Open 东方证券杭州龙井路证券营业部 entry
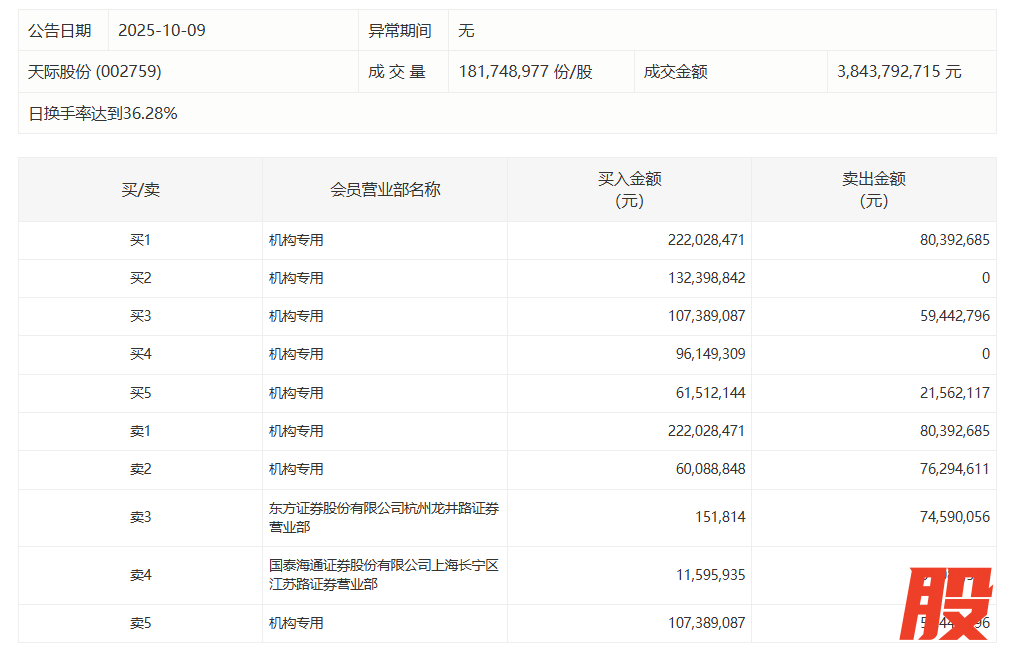The height and width of the screenshot is (659, 1013). 384,518
